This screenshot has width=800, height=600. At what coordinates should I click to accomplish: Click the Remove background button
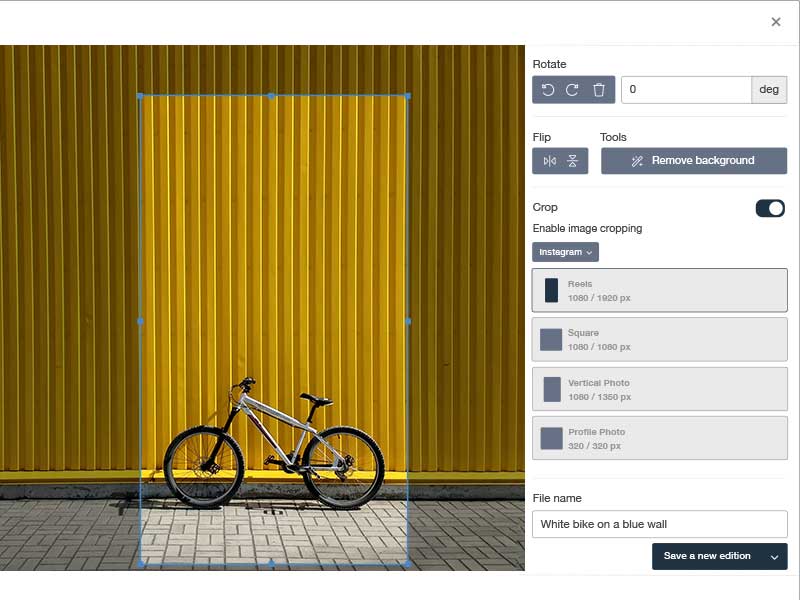pos(694,161)
